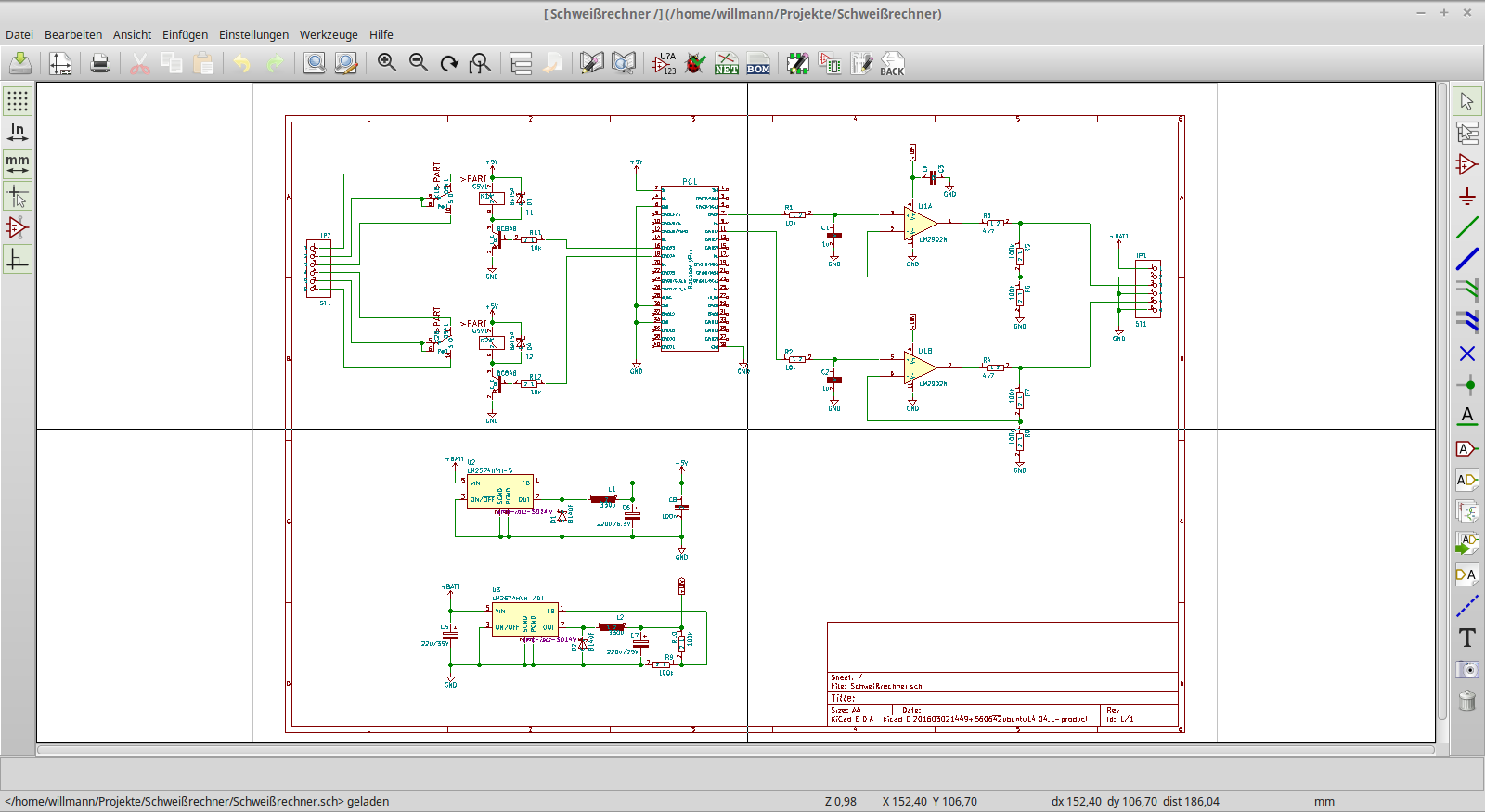The image size is (1485, 812).
Task: Switch units to millimeters
Action: click(18, 163)
